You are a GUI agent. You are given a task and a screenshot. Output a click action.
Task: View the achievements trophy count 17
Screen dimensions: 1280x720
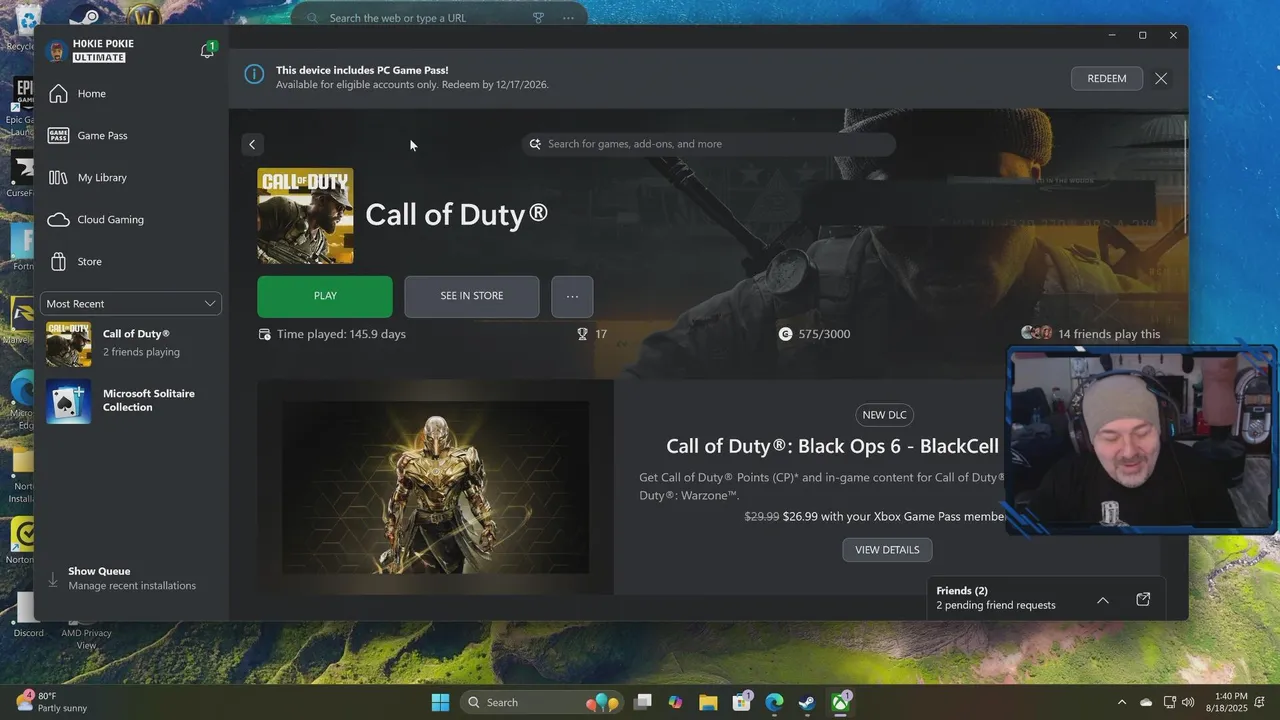[x=592, y=334]
